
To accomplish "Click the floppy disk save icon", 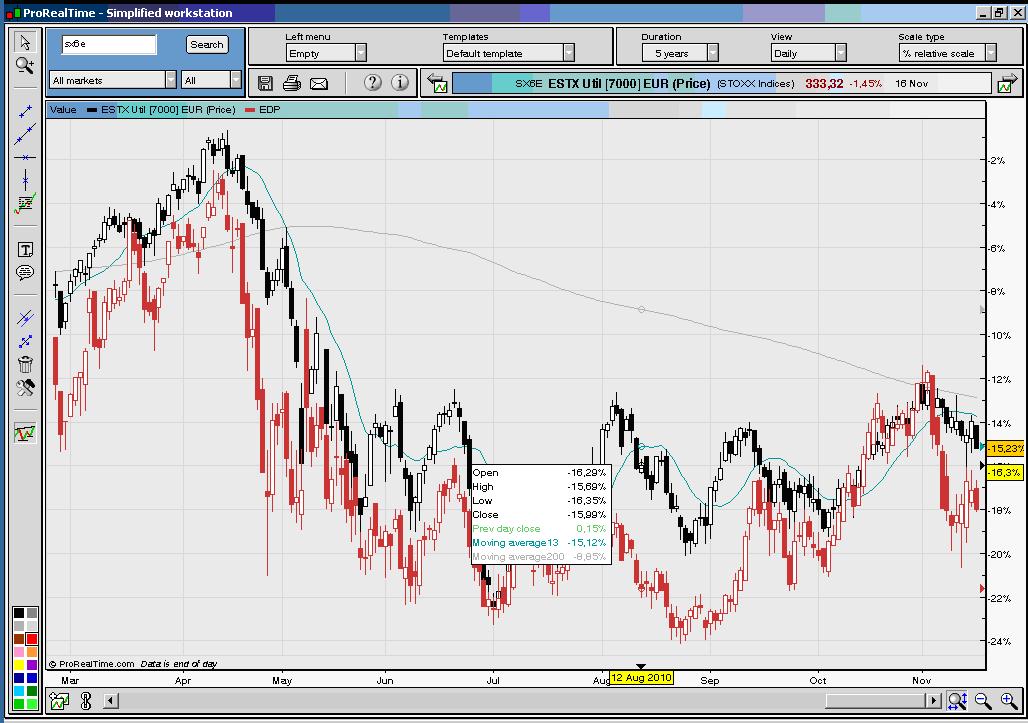I will [x=265, y=83].
